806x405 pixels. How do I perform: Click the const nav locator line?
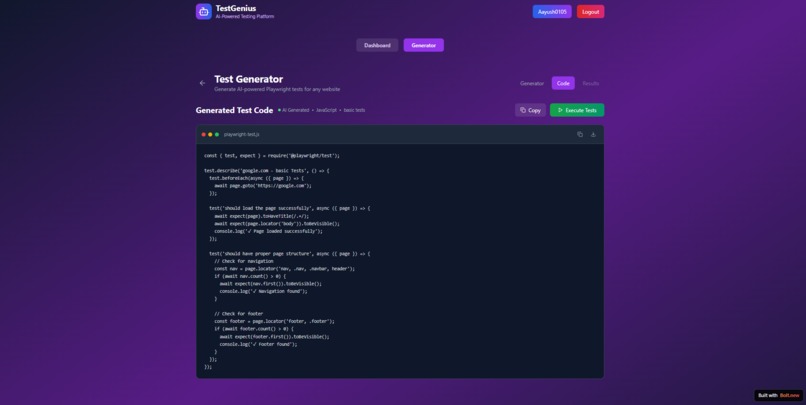click(285, 269)
